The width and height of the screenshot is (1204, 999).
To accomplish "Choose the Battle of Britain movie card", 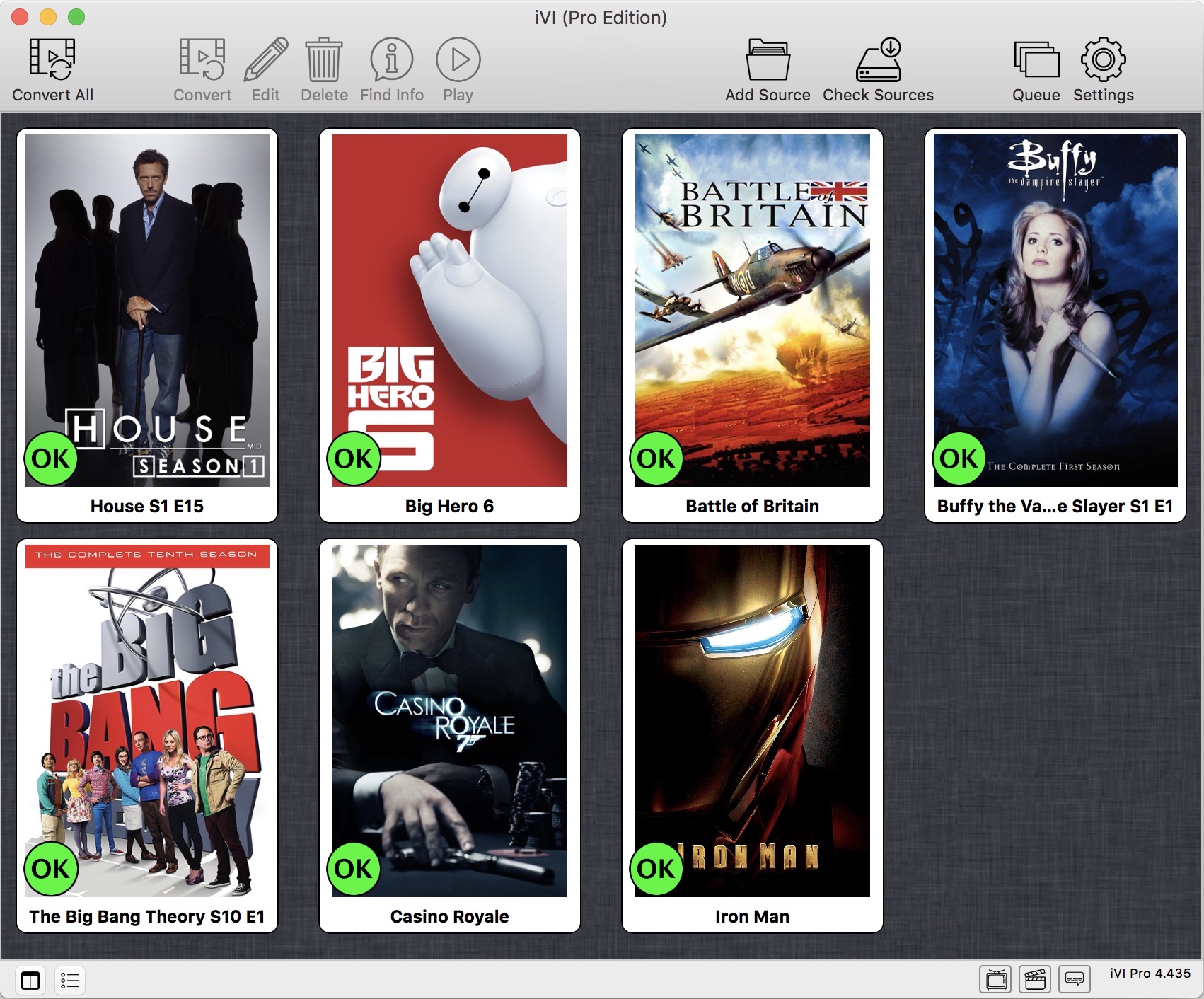I will tap(752, 310).
